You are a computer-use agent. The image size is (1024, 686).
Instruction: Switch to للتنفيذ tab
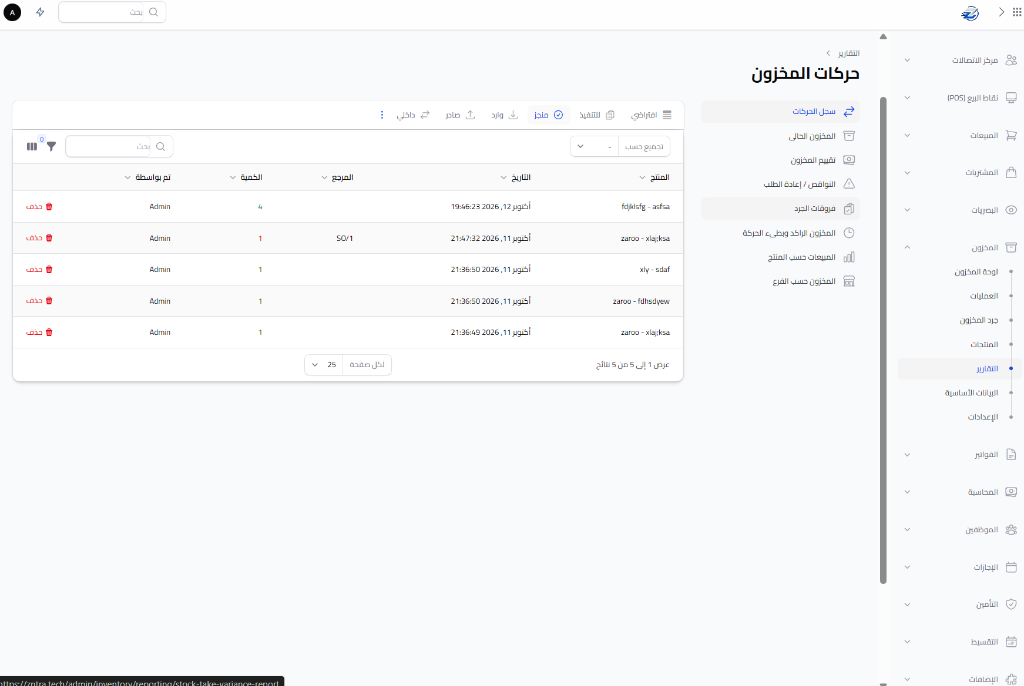point(597,115)
